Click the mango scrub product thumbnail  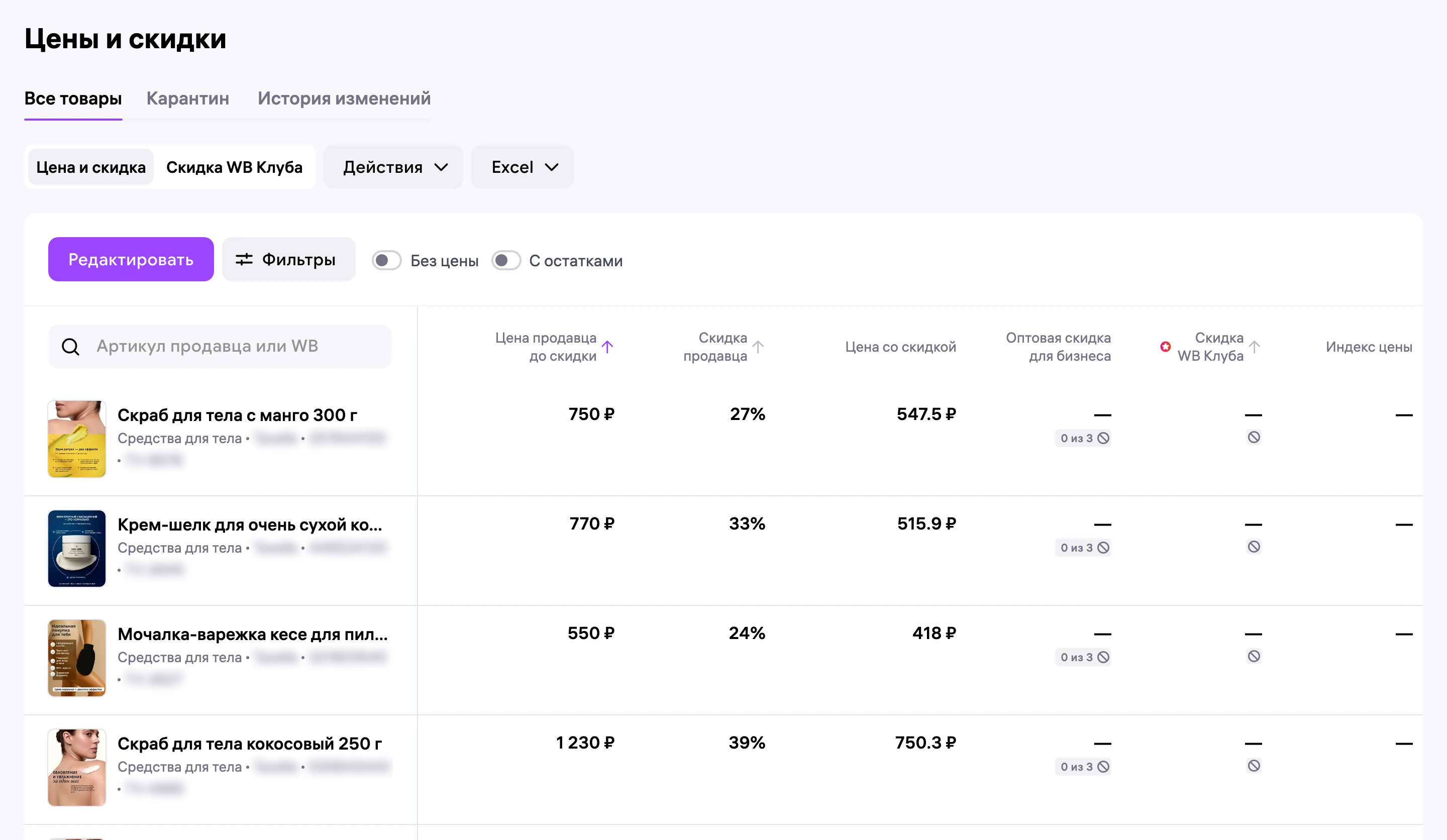[x=77, y=439]
